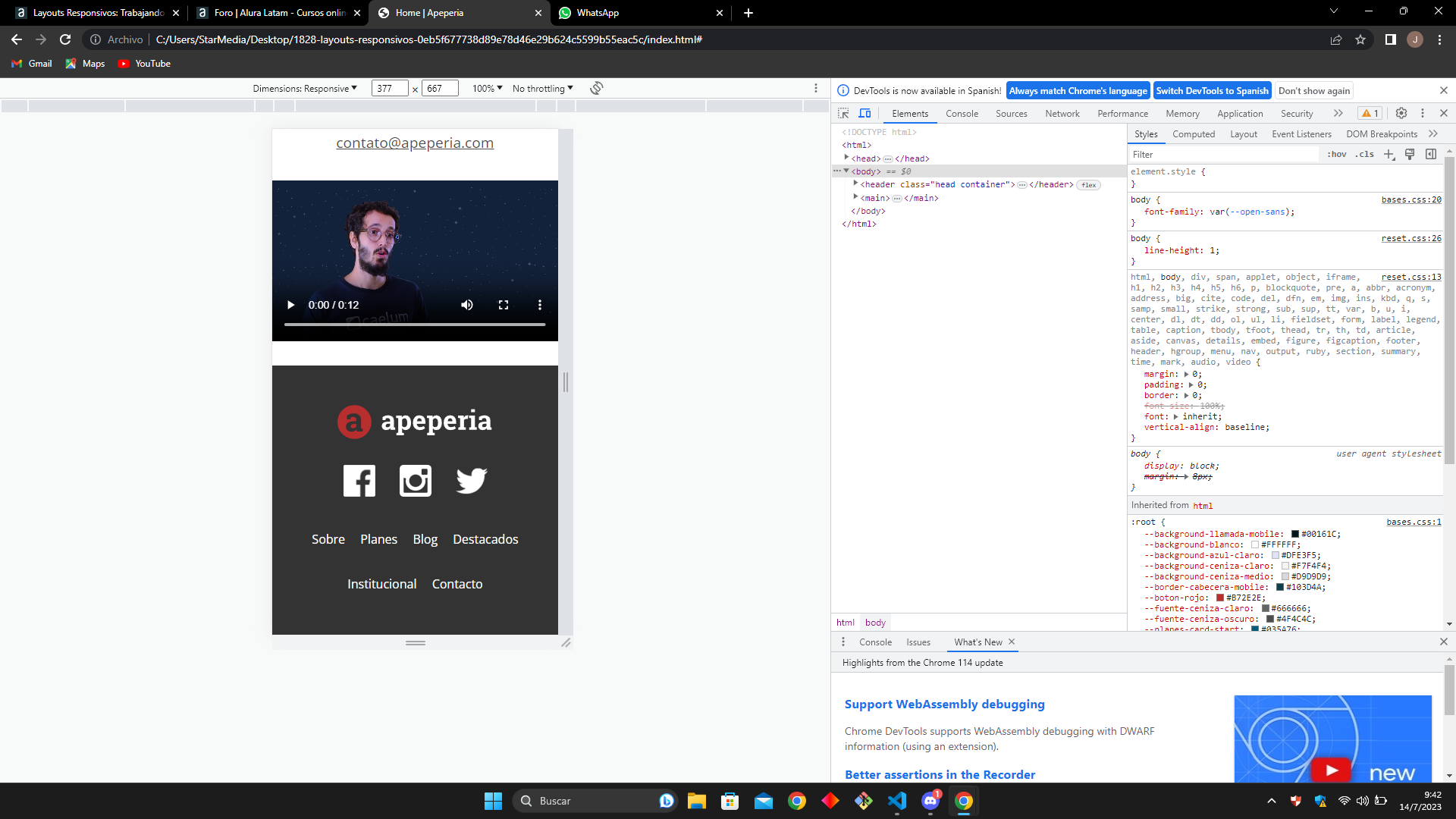This screenshot has height=819, width=1456.
Task: Toggle device toolbar responsive mode
Action: click(864, 113)
